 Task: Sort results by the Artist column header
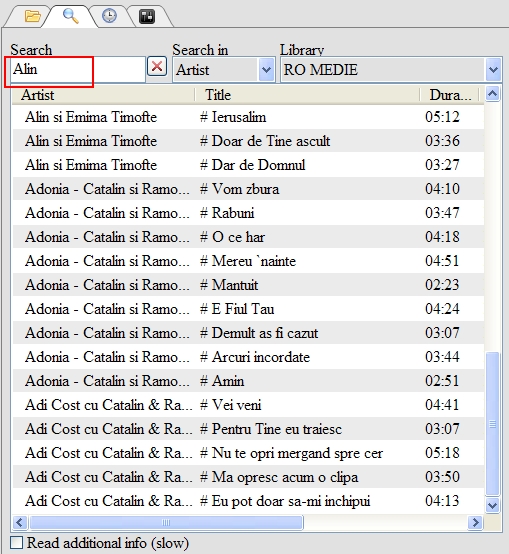[x=103, y=95]
